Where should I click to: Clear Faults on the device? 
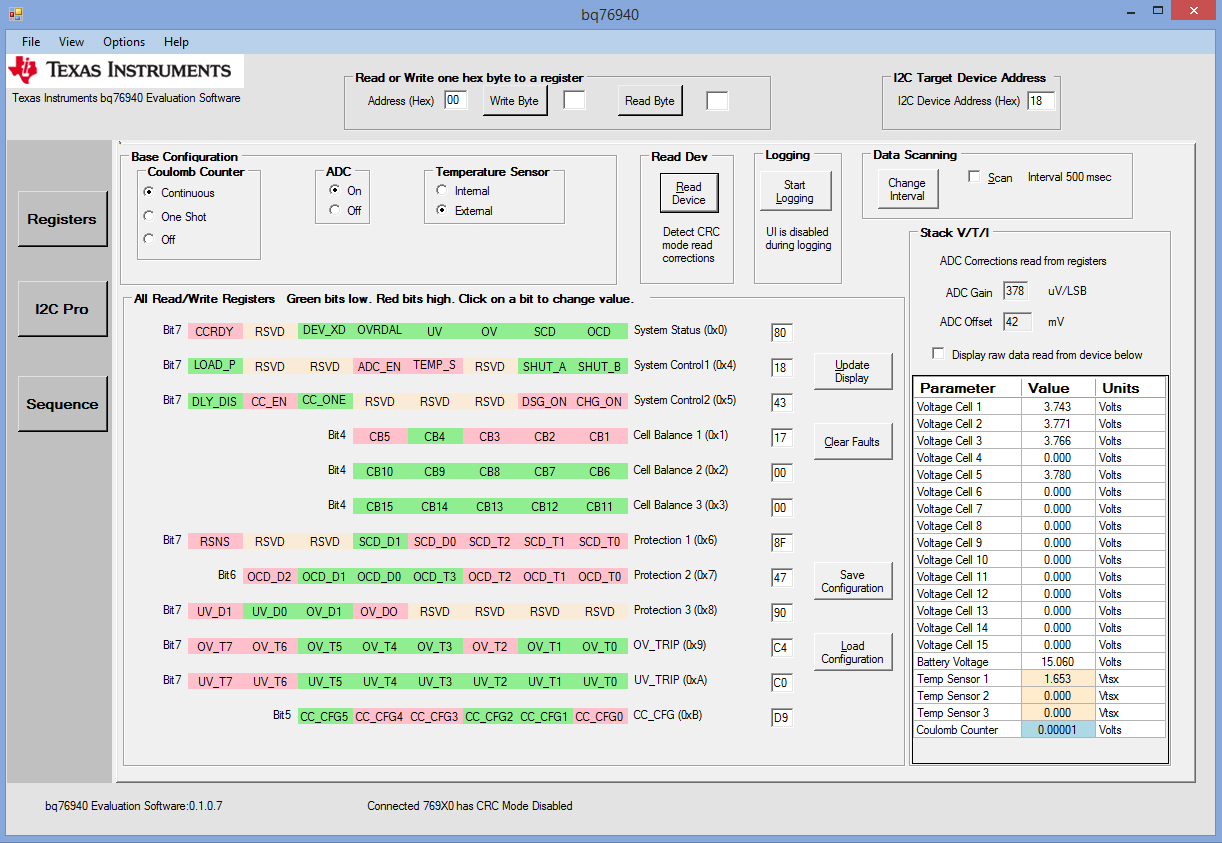[x=852, y=442]
